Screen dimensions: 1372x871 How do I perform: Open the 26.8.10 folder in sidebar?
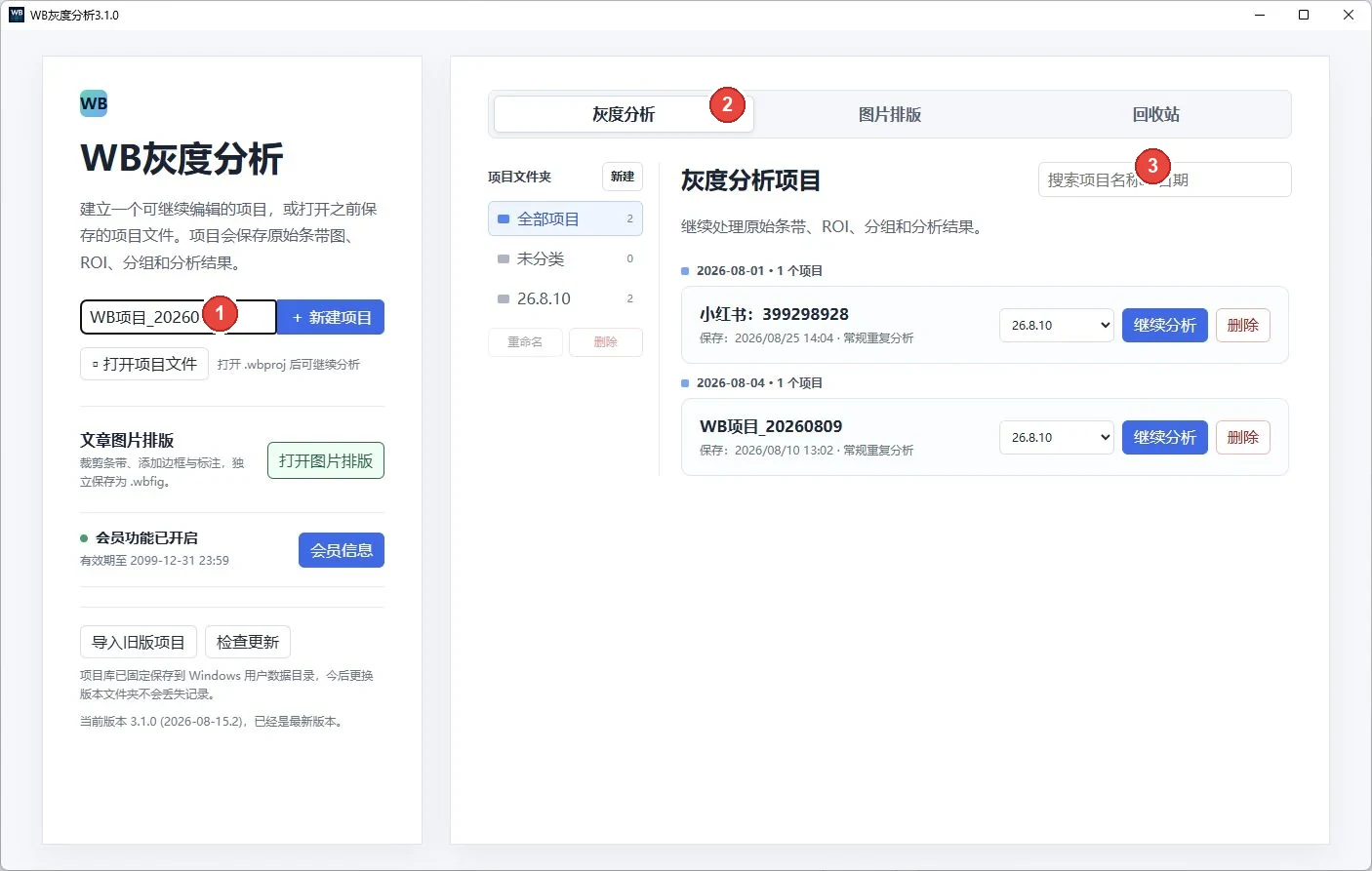565,298
